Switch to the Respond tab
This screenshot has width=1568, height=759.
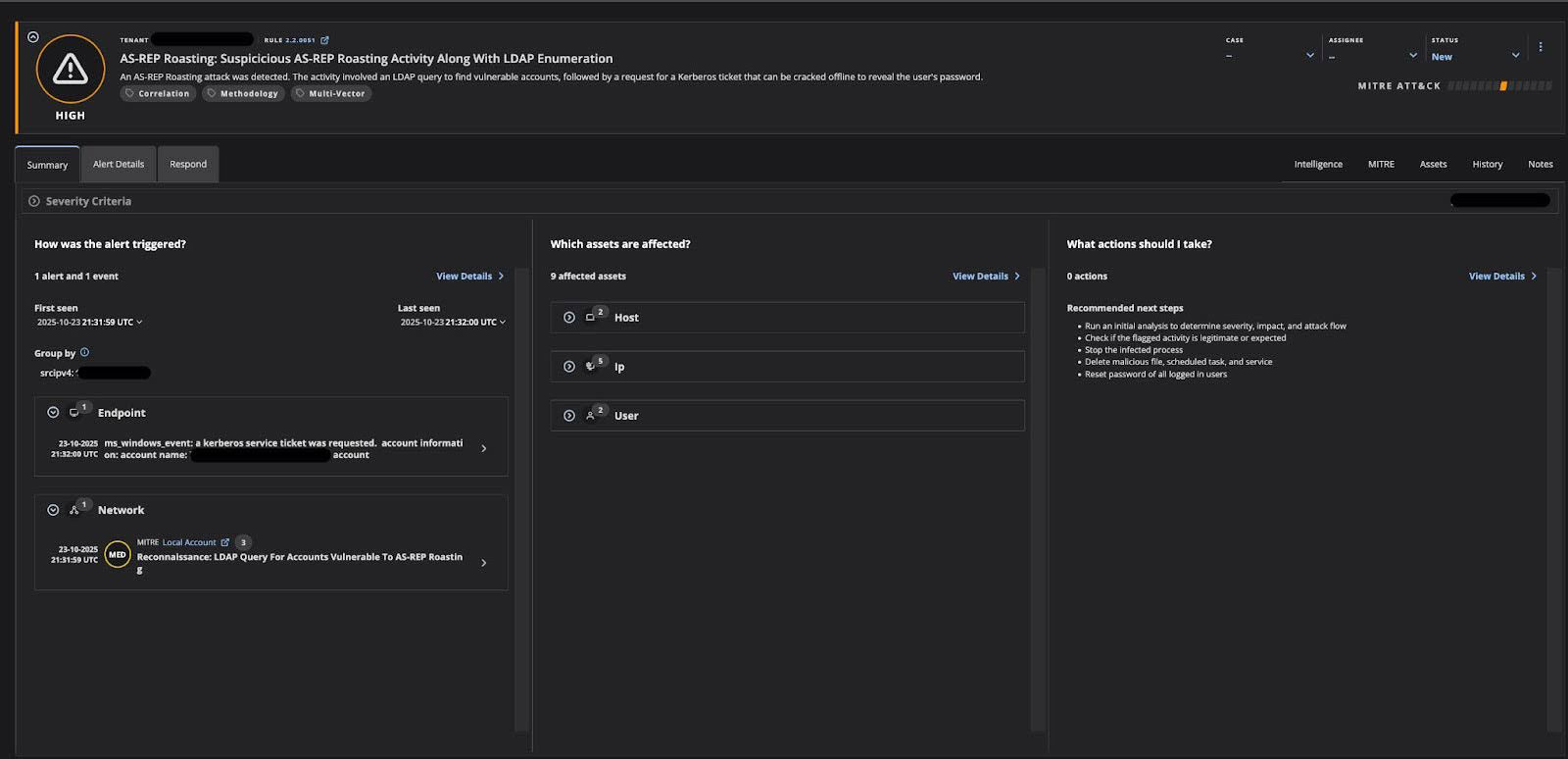[x=188, y=165]
